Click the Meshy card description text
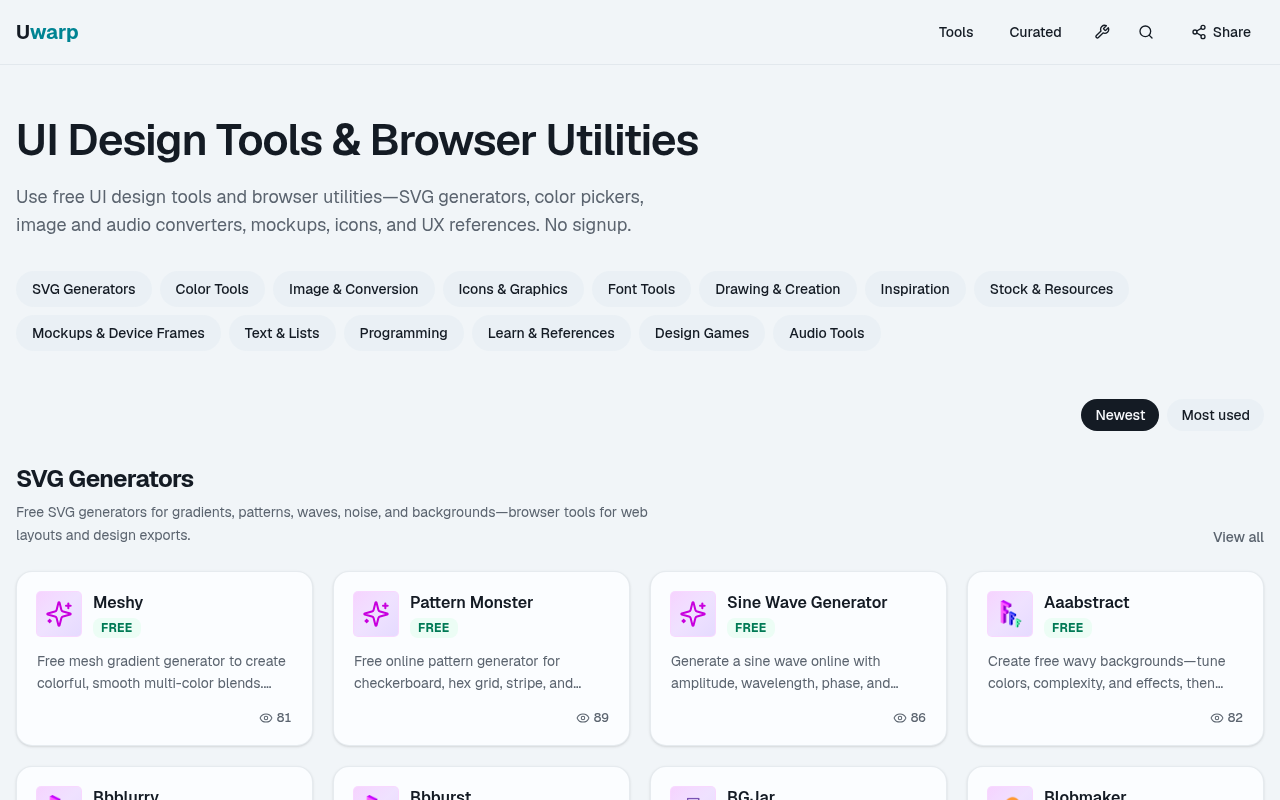 (x=161, y=672)
